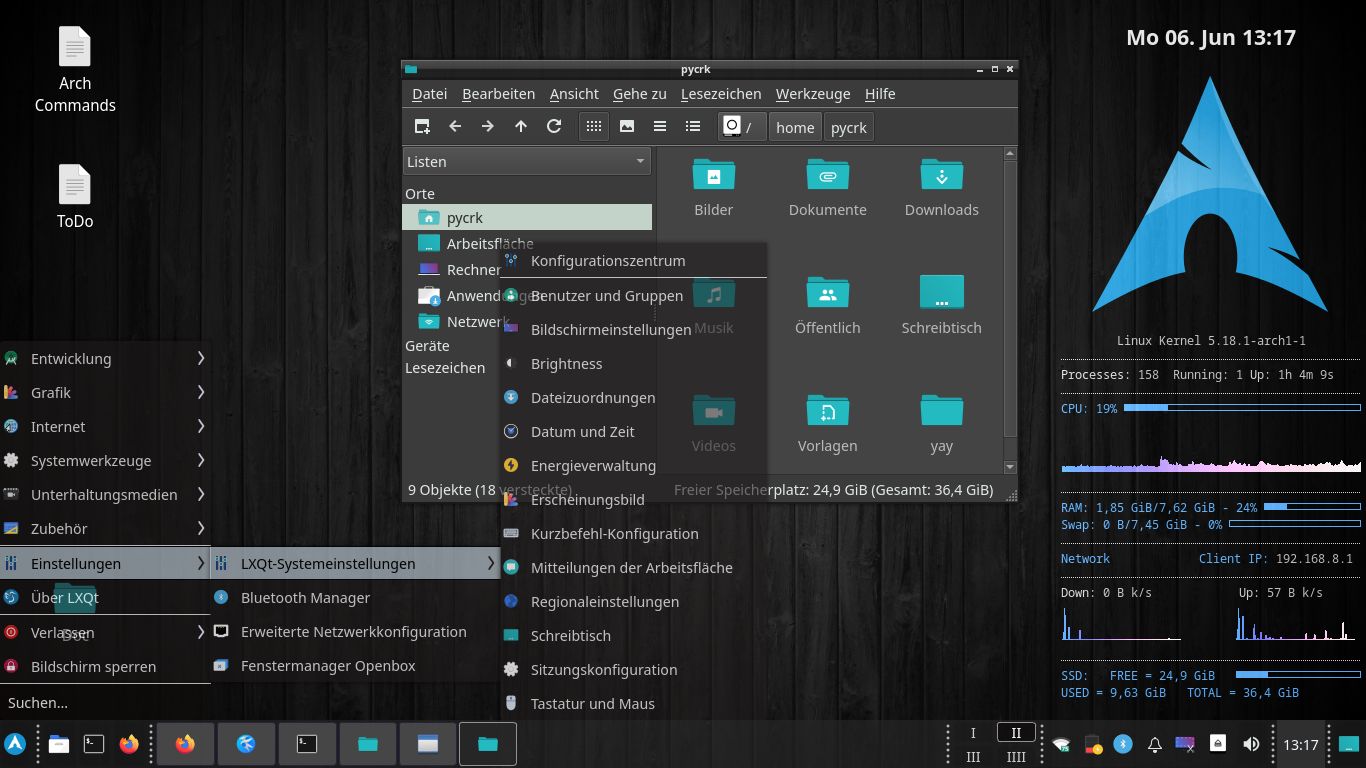Open the Datei menu
This screenshot has height=768, width=1366.
point(430,93)
